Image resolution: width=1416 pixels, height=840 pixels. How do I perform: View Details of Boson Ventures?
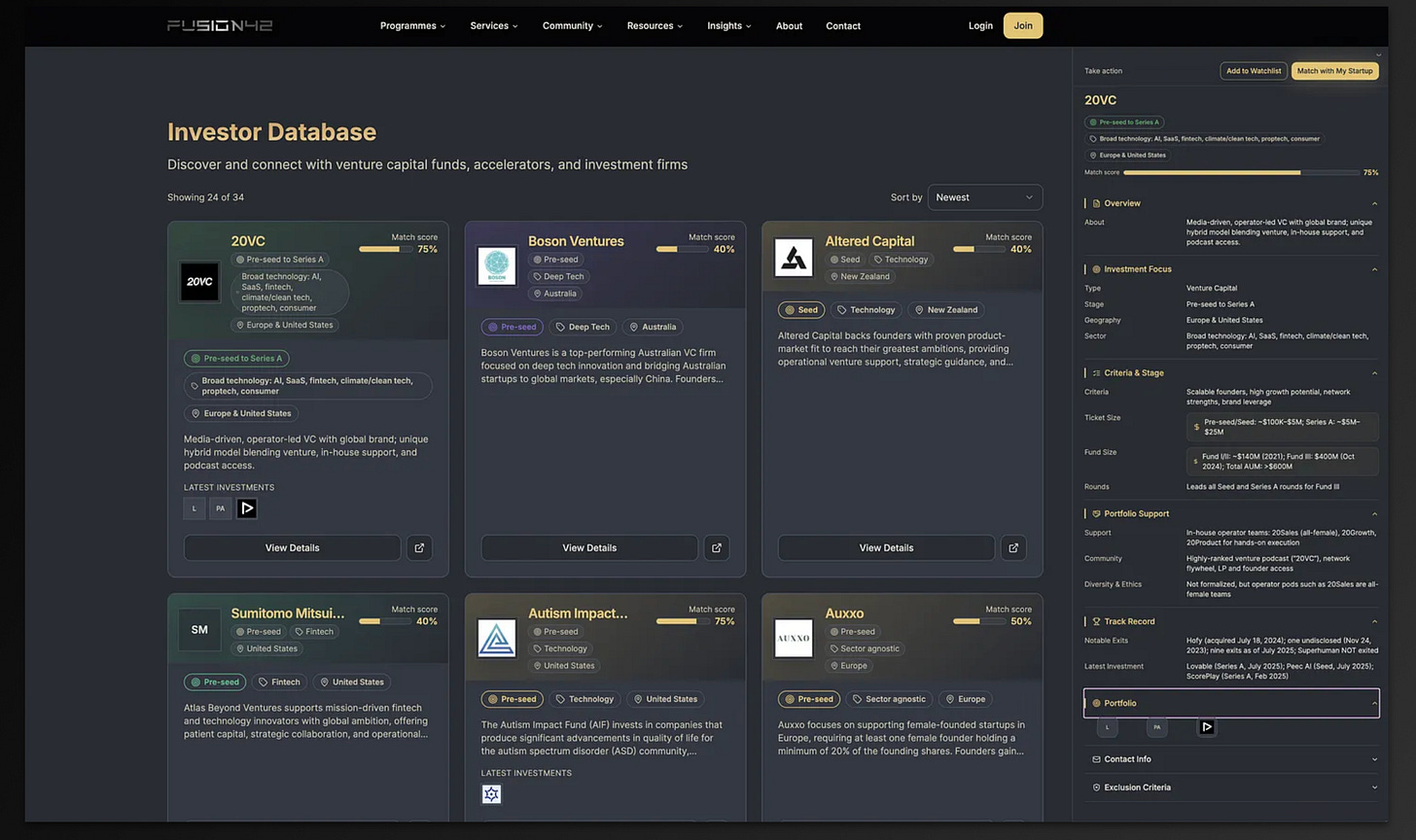(x=589, y=547)
